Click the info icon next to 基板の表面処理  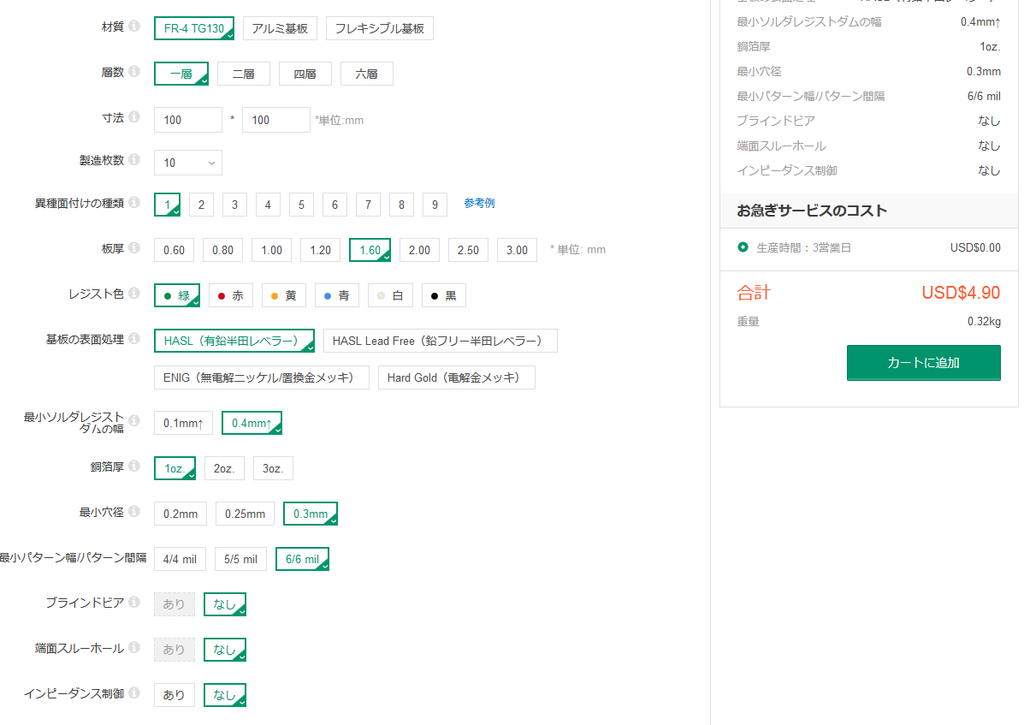(137, 339)
